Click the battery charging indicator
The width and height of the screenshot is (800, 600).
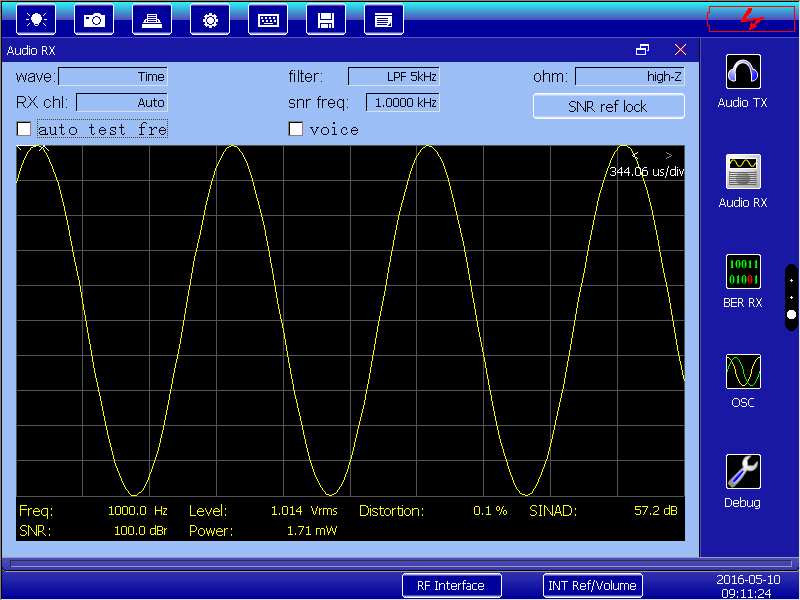point(751,19)
